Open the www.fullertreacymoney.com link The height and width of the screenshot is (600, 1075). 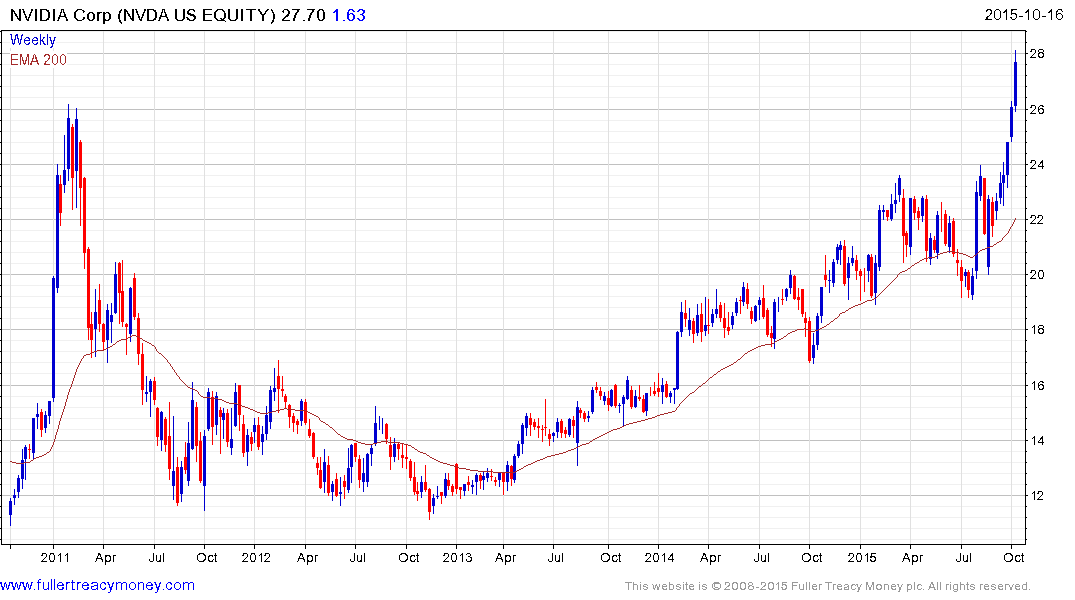tap(97, 585)
